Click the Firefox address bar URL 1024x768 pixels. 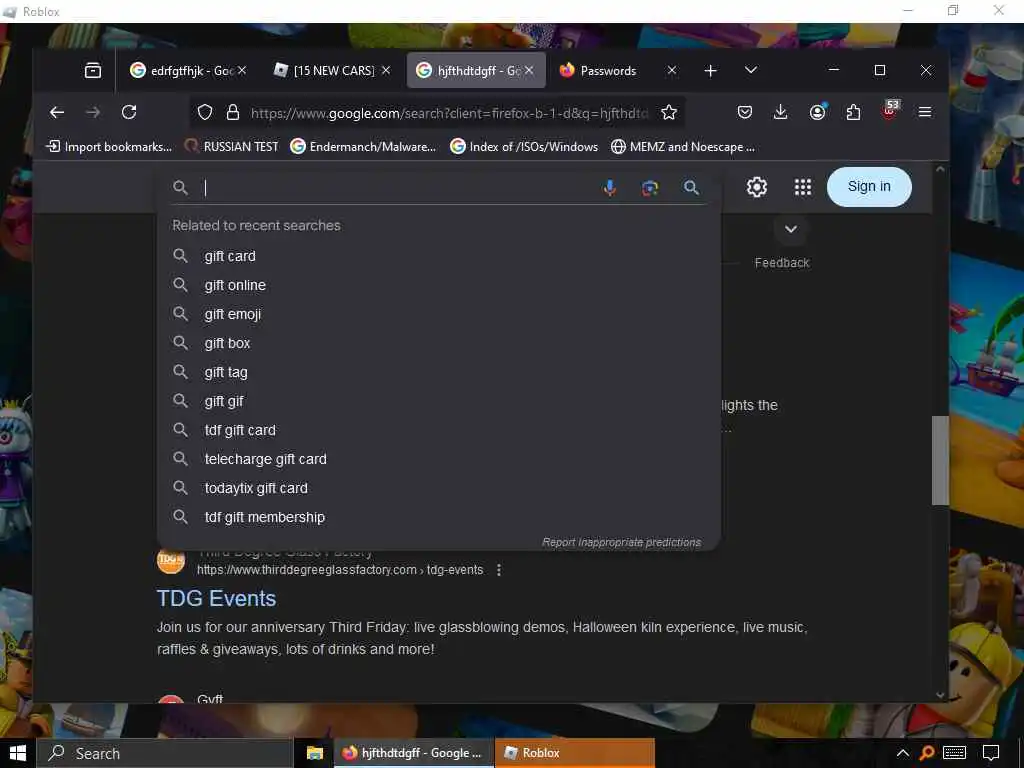click(x=449, y=113)
